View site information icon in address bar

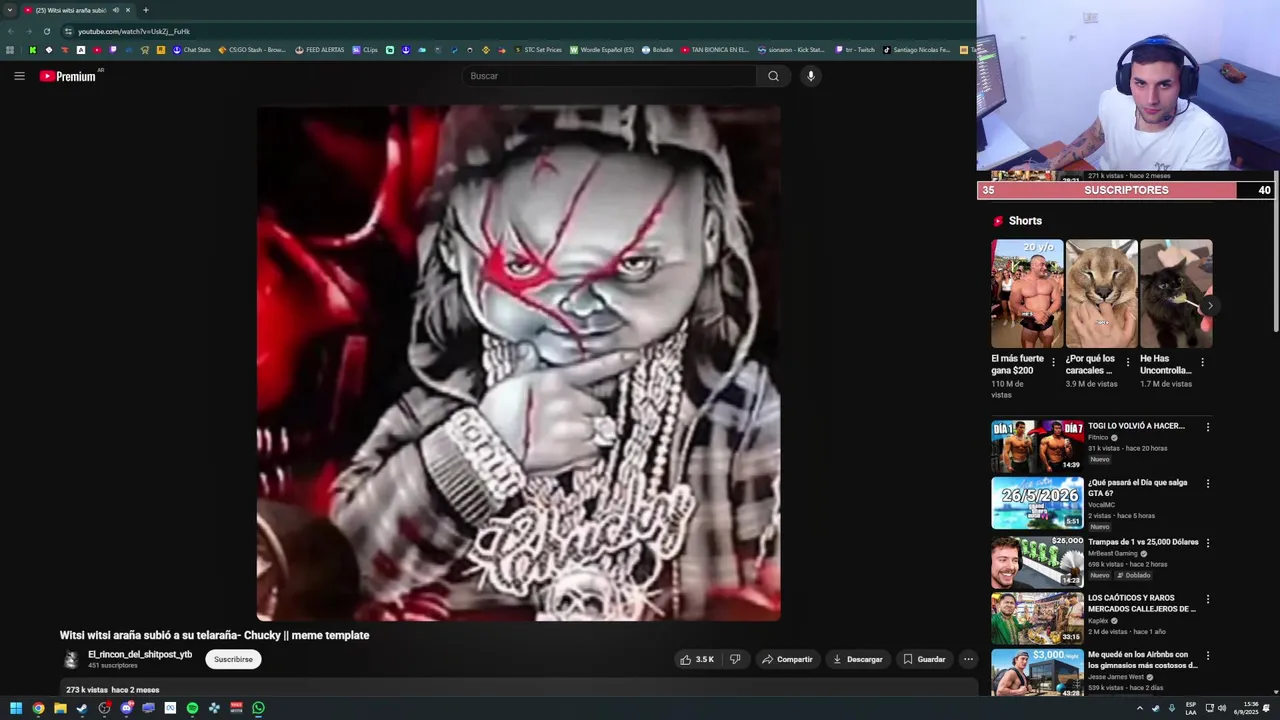pos(68,31)
